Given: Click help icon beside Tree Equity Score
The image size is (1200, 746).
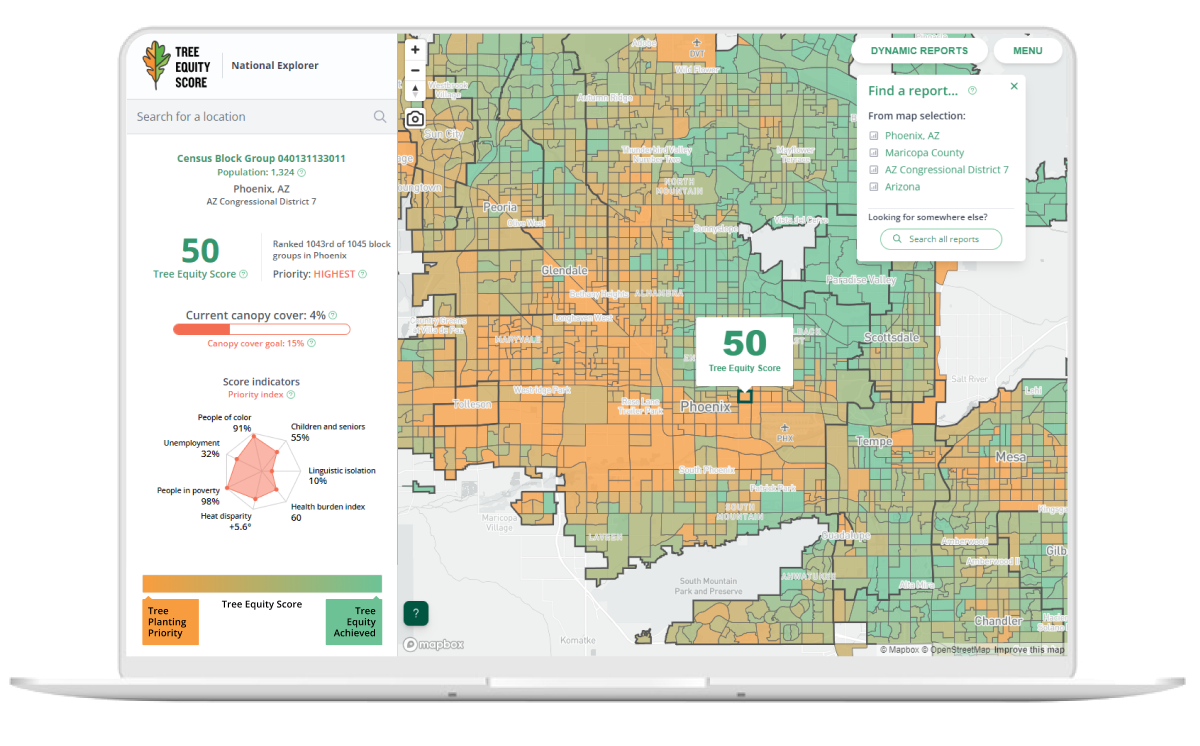Looking at the screenshot, I should (244, 274).
